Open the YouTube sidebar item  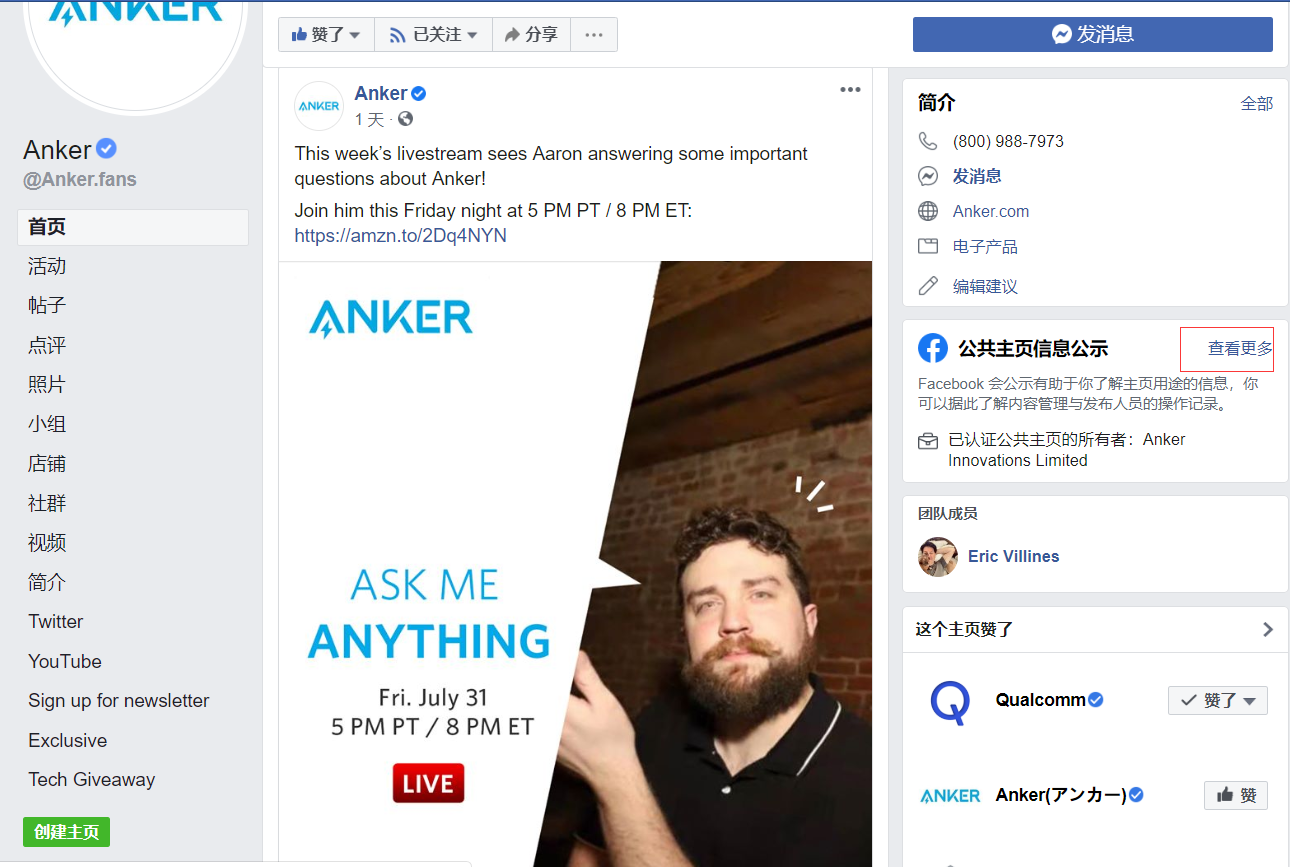coord(65,661)
